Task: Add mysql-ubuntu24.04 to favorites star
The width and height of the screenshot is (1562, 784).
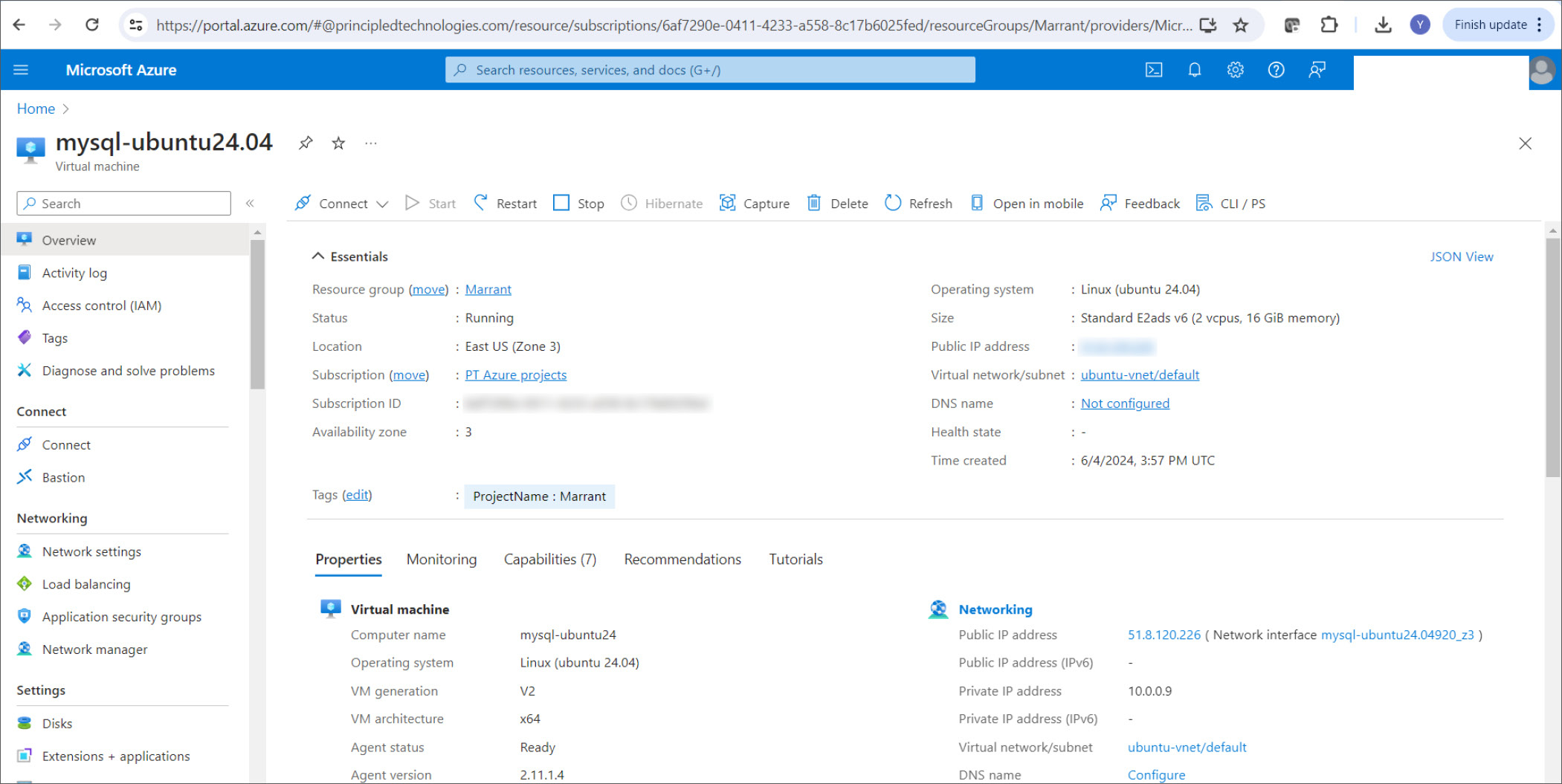Action: pos(338,143)
